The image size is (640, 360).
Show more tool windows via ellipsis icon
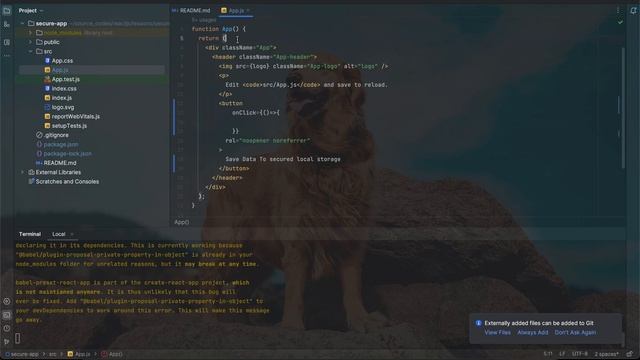coord(7,56)
